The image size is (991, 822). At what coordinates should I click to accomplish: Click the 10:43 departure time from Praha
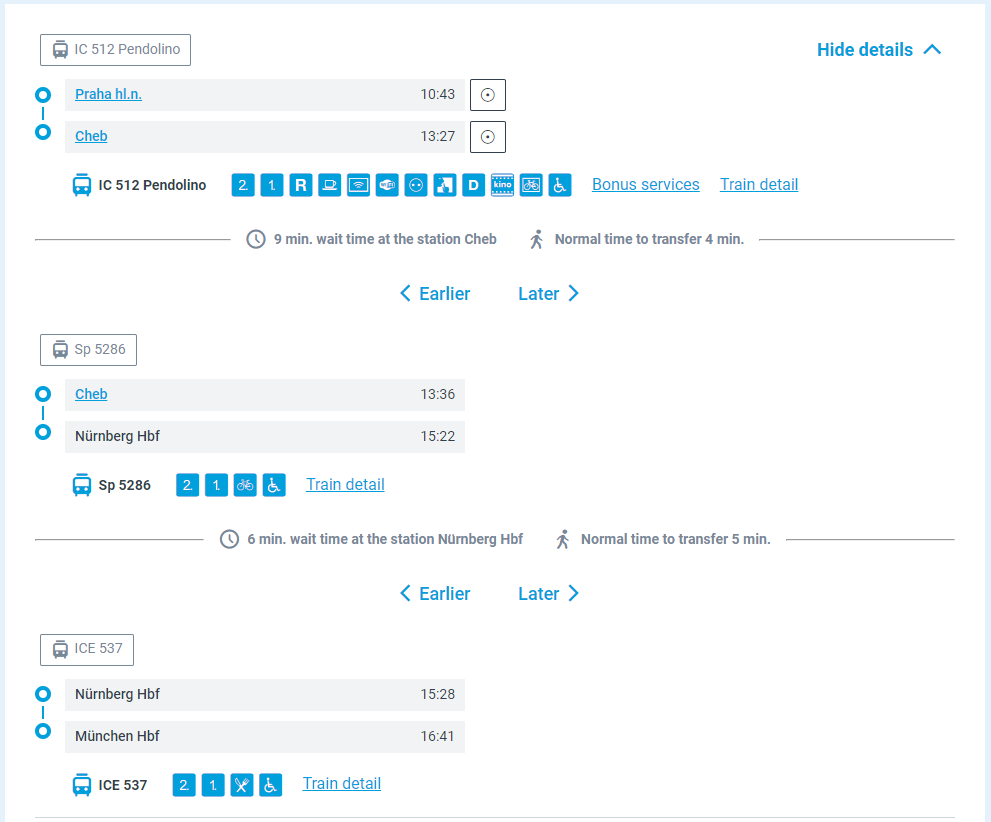pyautogui.click(x=437, y=94)
